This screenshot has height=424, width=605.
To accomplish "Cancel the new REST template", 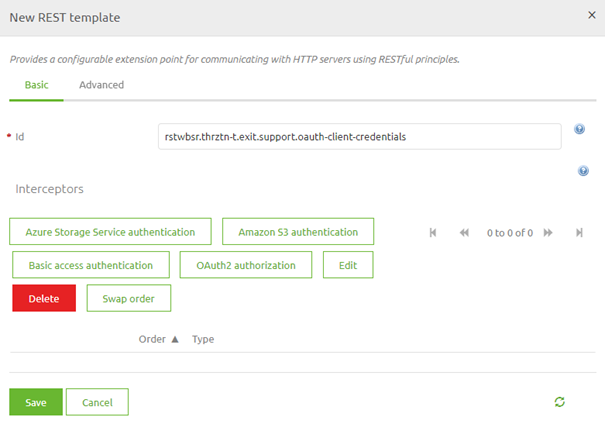I will (97, 402).
